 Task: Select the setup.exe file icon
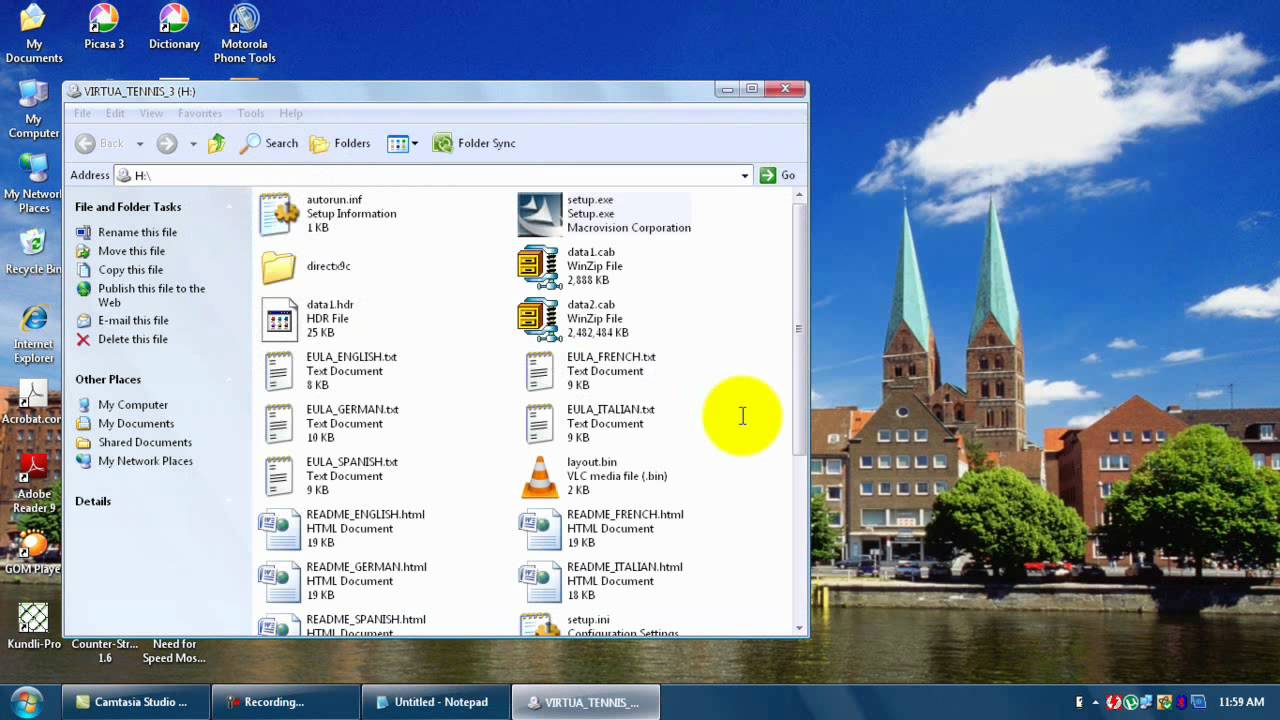click(539, 214)
